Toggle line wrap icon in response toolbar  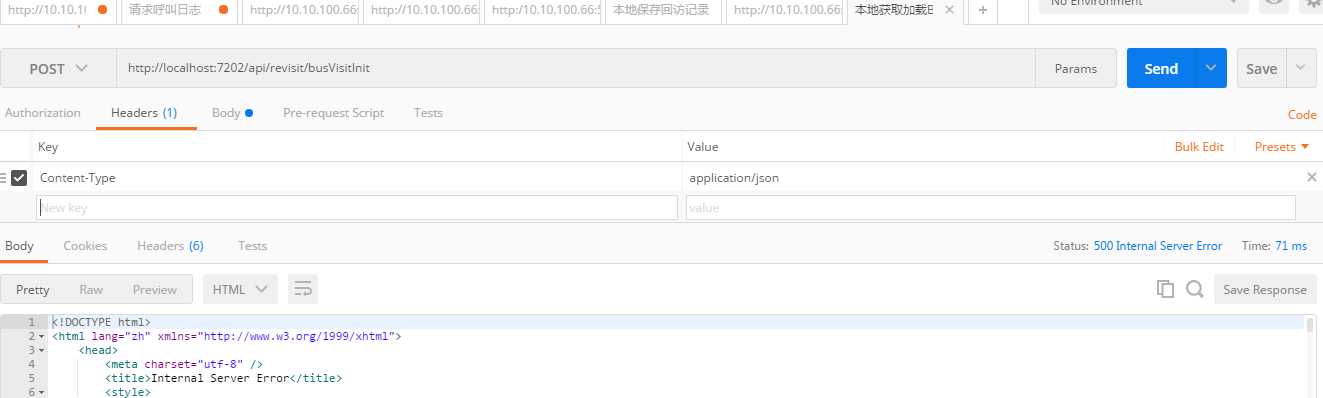302,289
